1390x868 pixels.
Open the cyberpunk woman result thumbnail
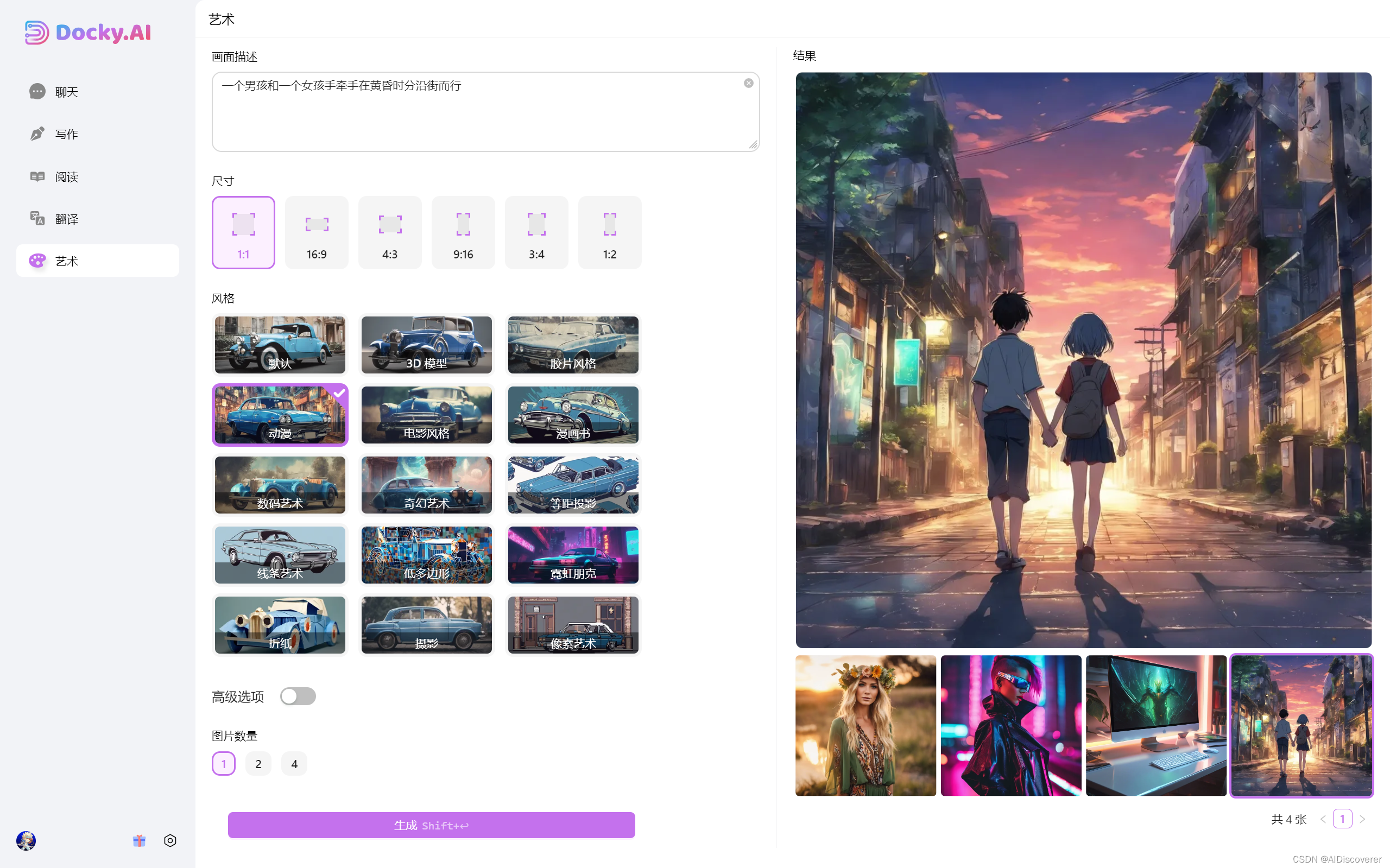(x=1010, y=725)
